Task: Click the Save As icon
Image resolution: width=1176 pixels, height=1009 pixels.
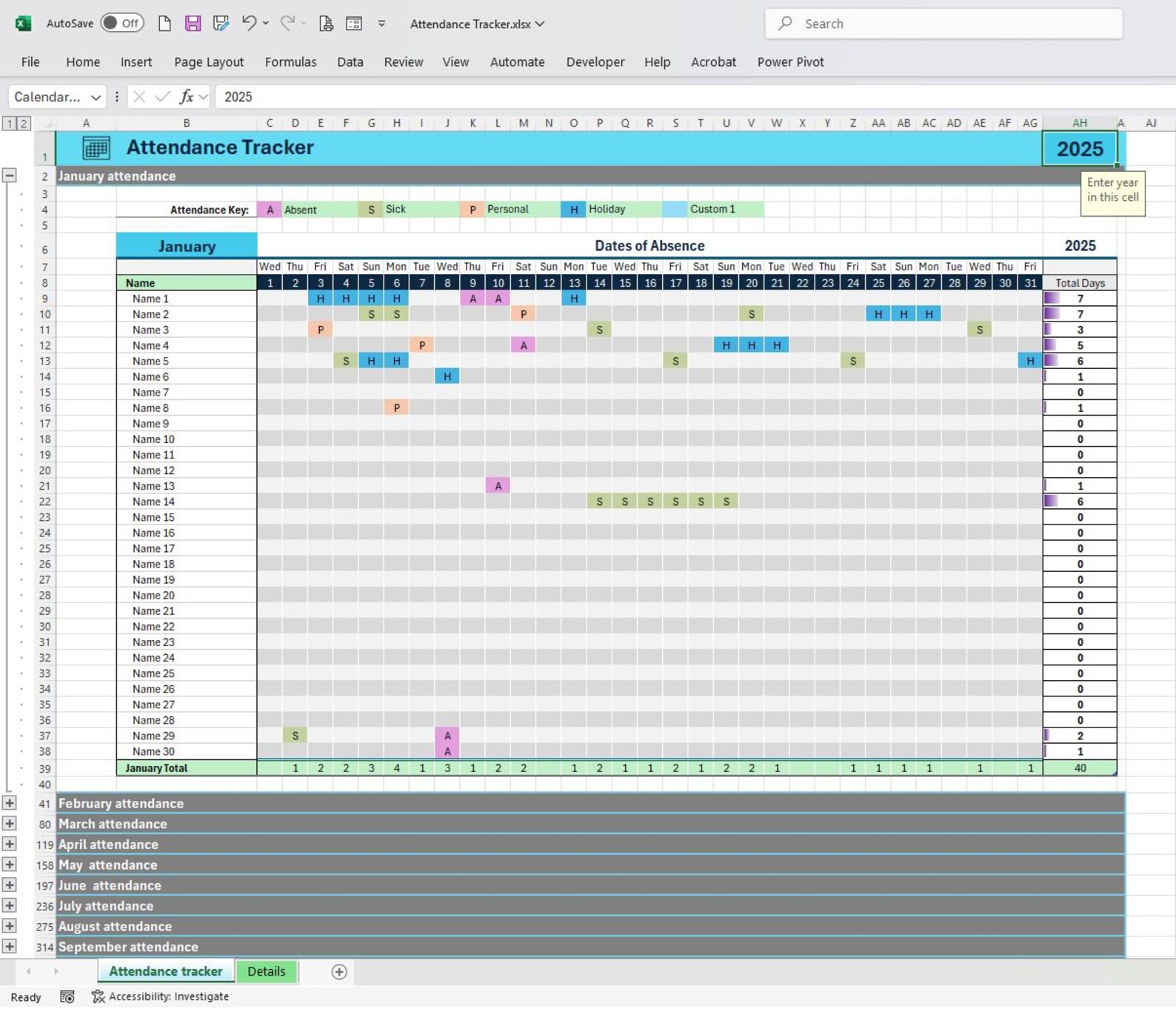Action: [221, 23]
